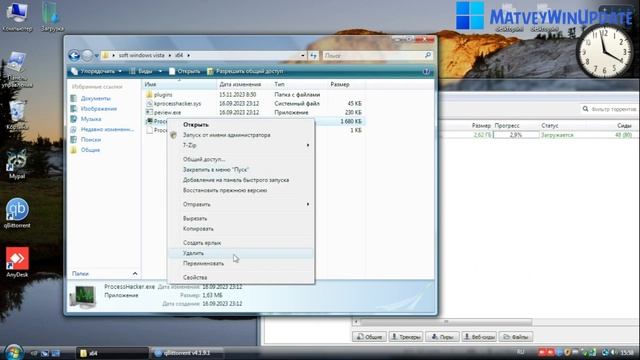Open the Корзина recycle bin icon
This screenshot has width=640, height=360.
pyautogui.click(x=17, y=115)
